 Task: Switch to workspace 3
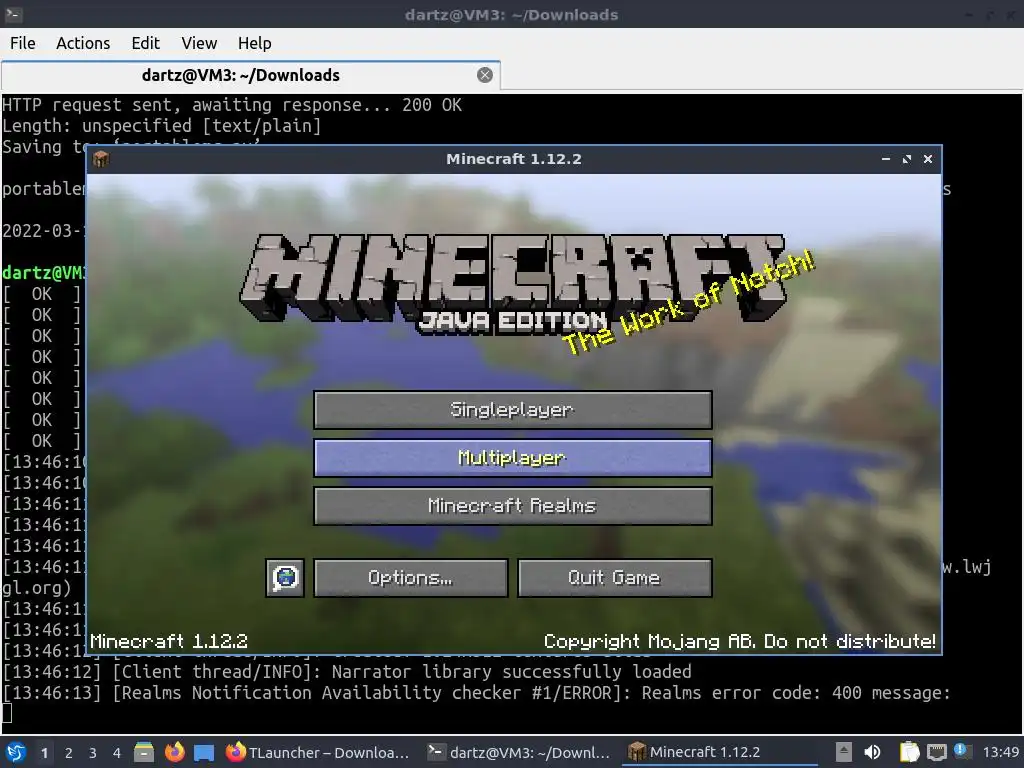93,753
